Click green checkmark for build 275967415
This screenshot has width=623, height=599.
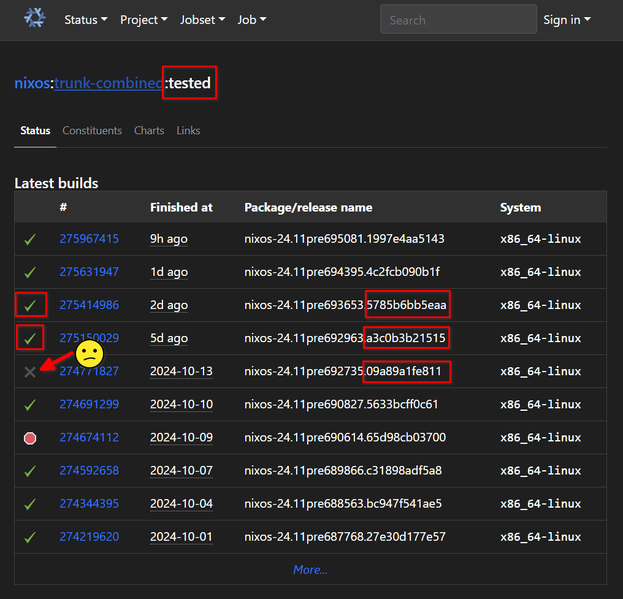tap(30, 240)
